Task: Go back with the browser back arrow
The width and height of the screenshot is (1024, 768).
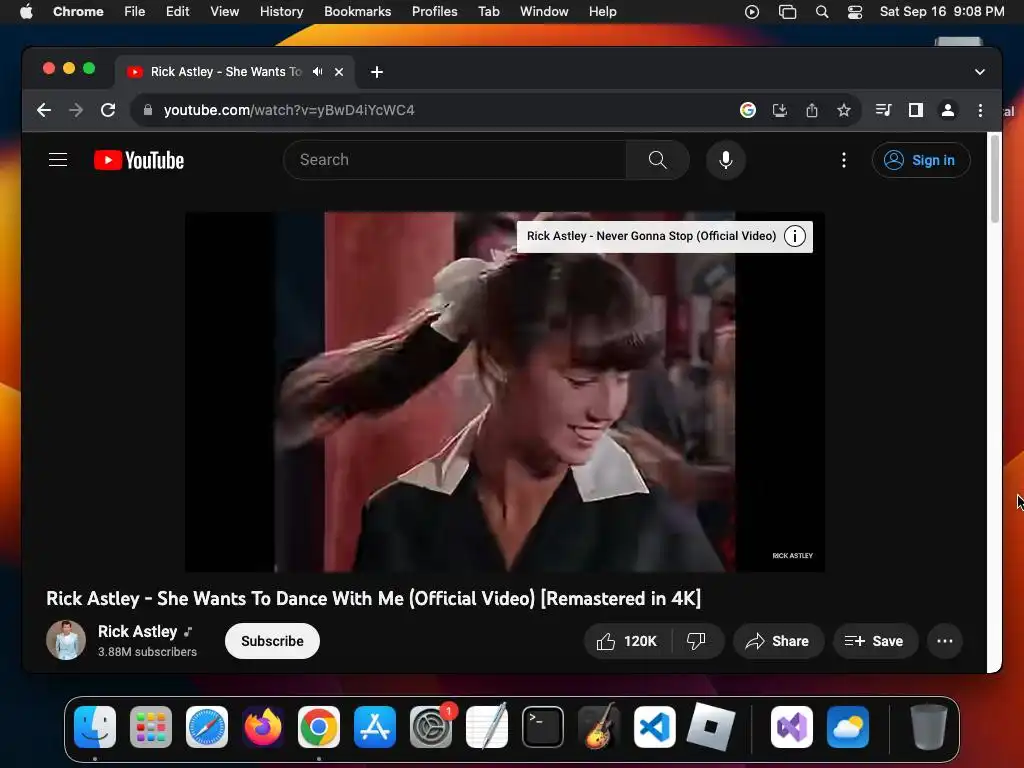Action: (x=44, y=110)
